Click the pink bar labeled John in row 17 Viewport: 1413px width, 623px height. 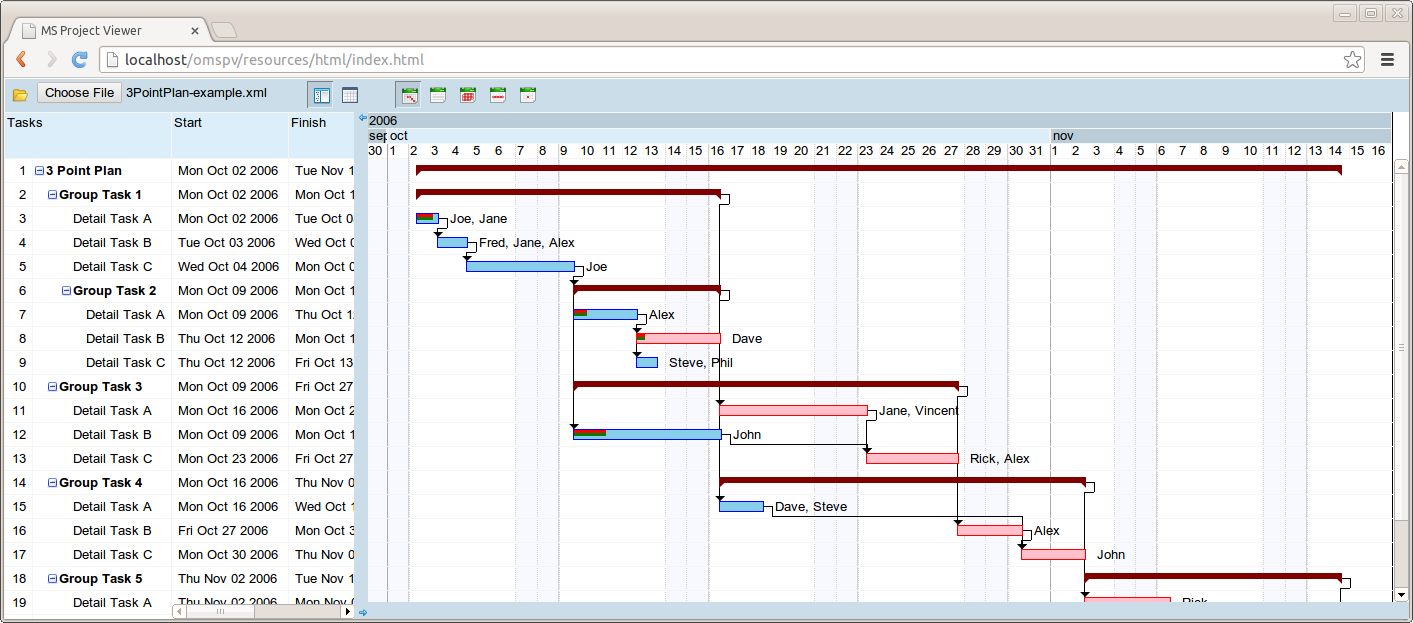click(1053, 554)
